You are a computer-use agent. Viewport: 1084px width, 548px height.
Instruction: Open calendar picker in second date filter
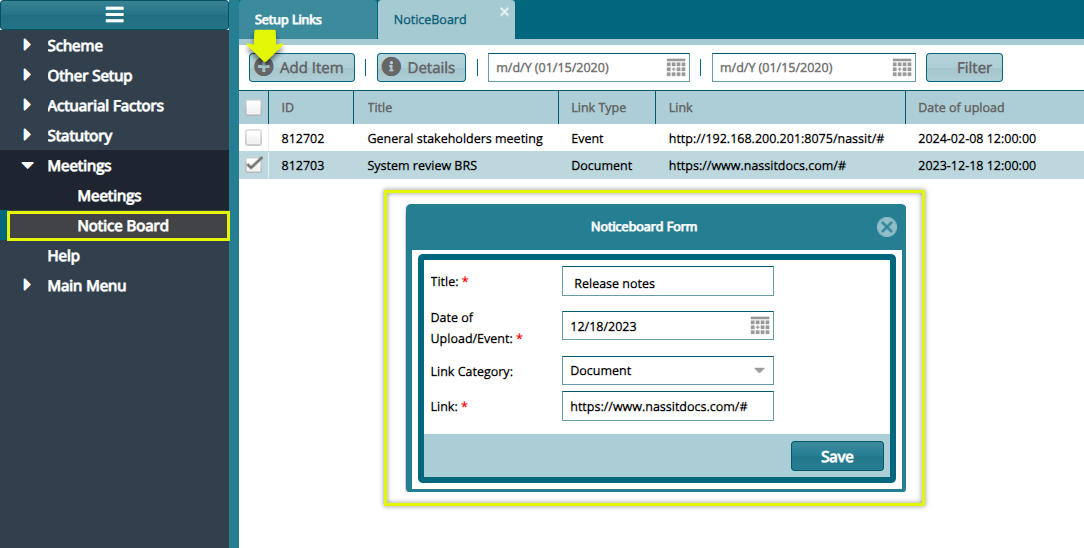(902, 68)
